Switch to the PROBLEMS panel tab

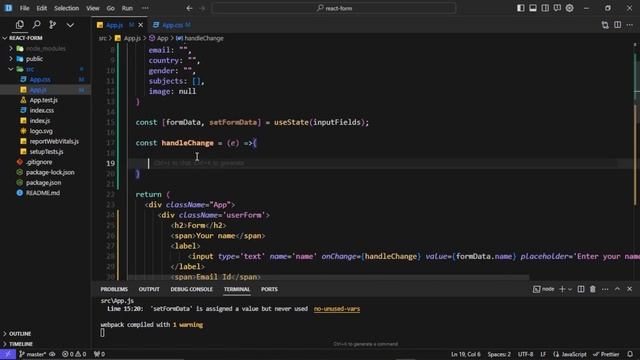click(114, 289)
